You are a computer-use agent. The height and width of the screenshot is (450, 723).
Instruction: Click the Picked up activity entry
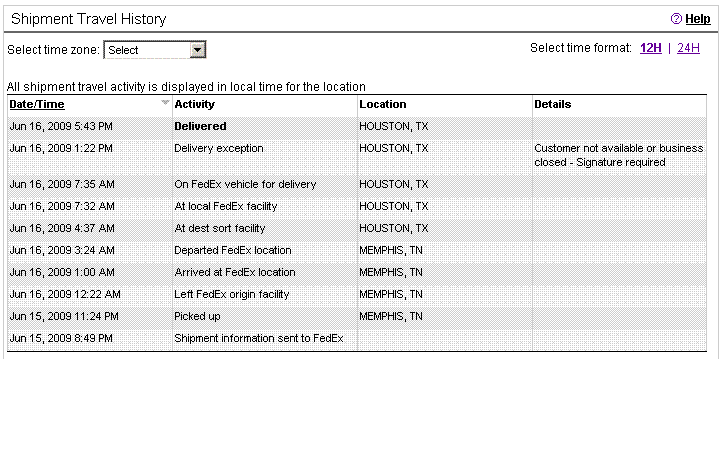197,317
